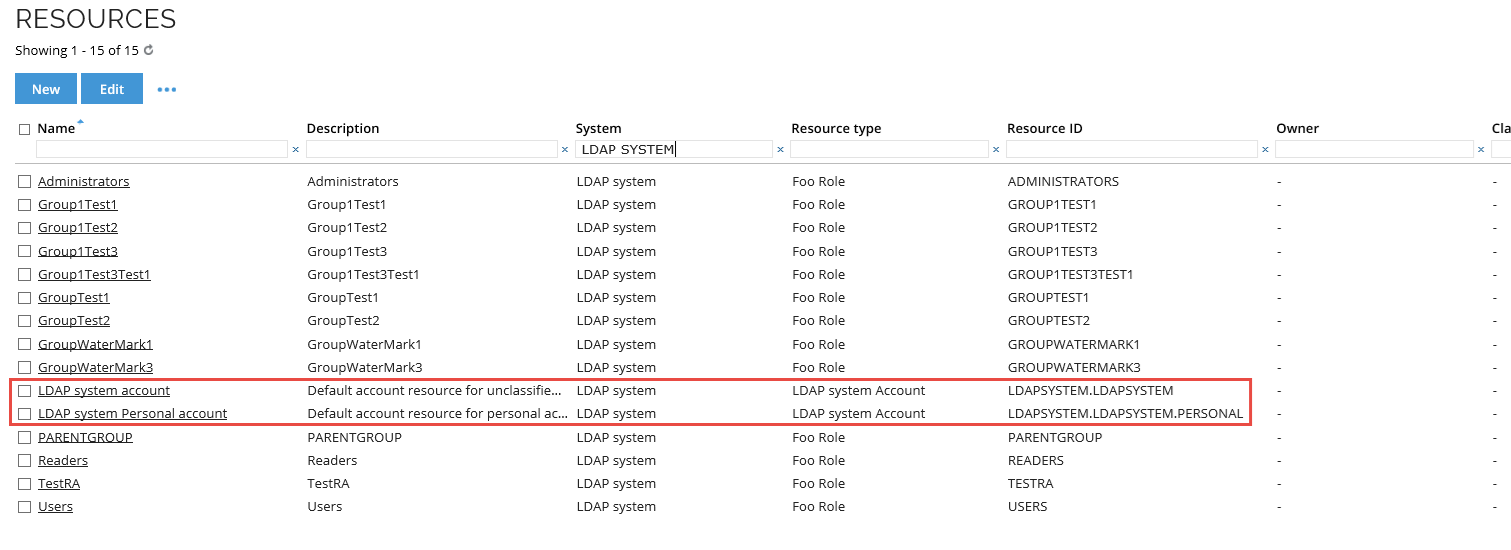Screen dimensions: 1511x550
Task: Open the LDAP system Personal account link
Action: point(132,414)
